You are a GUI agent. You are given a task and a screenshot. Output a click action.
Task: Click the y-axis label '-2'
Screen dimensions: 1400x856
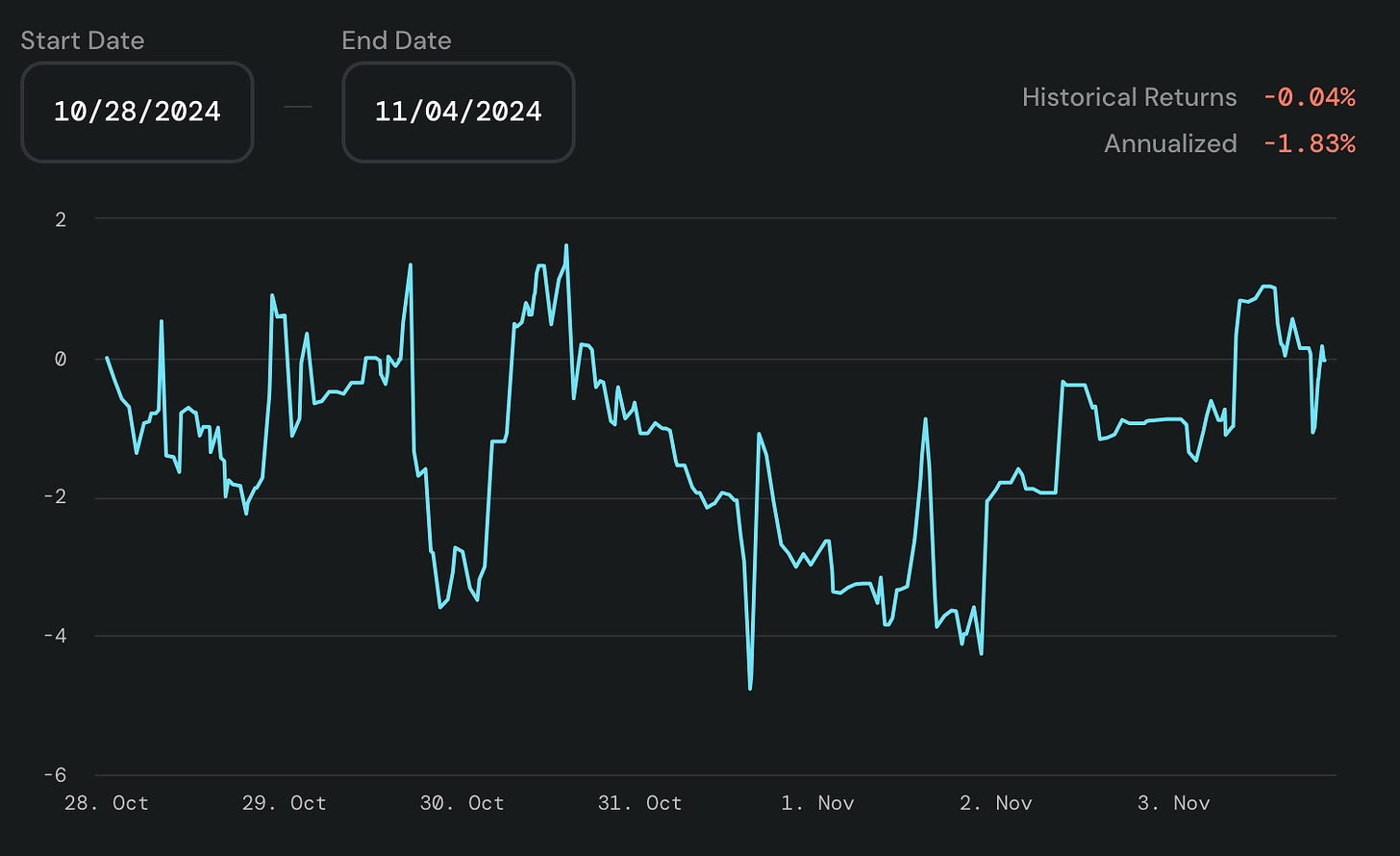pyautogui.click(x=55, y=497)
